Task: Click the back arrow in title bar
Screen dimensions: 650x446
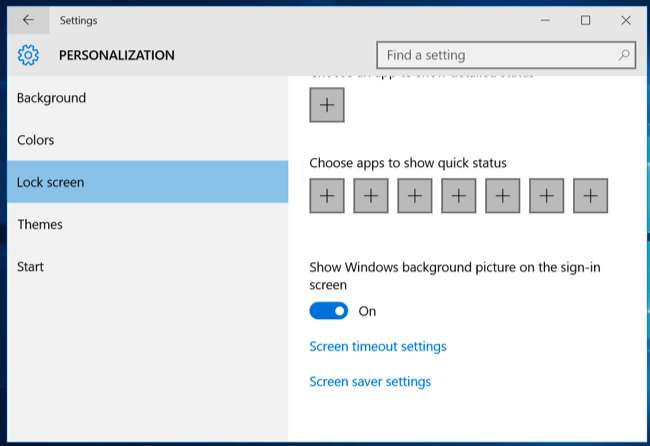Action: click(x=28, y=20)
